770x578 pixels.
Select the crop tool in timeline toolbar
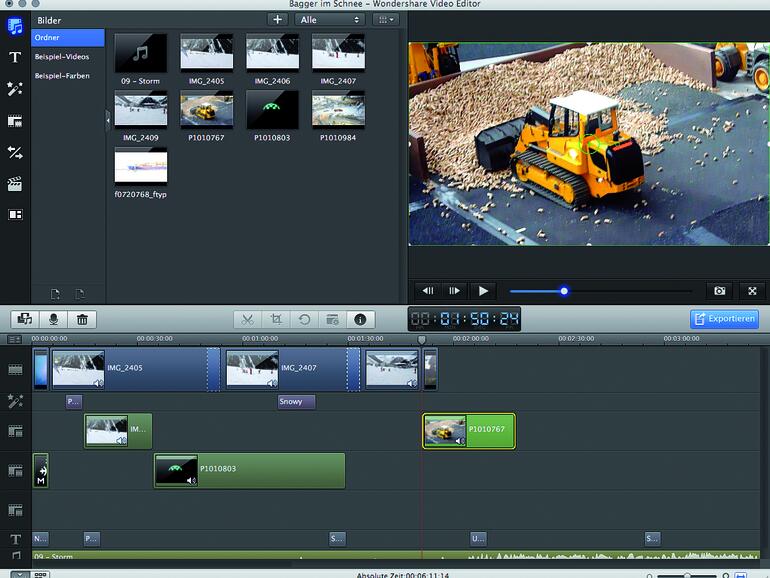(276, 319)
